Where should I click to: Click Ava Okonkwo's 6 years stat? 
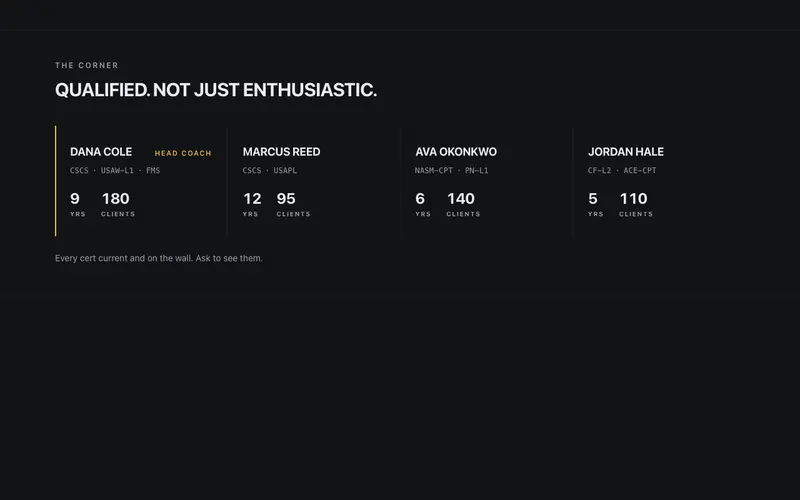click(423, 204)
